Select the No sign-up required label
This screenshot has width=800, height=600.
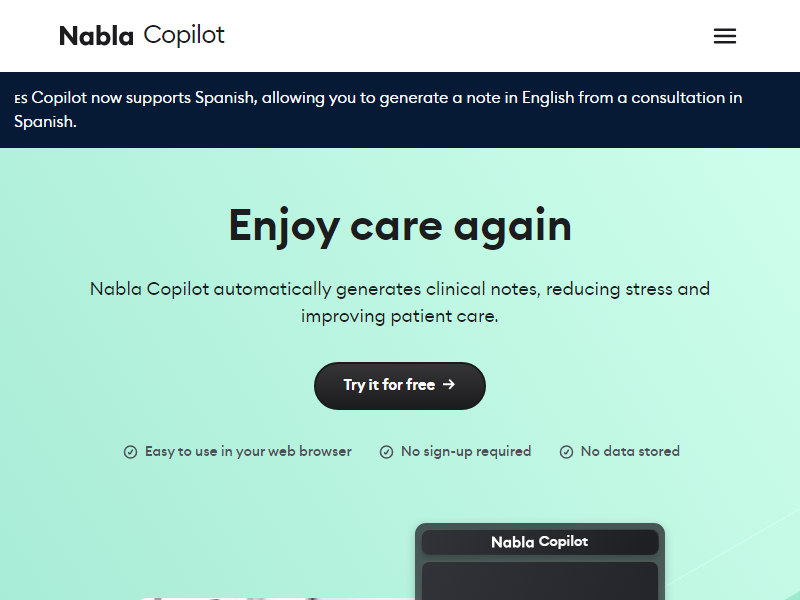[x=466, y=452]
